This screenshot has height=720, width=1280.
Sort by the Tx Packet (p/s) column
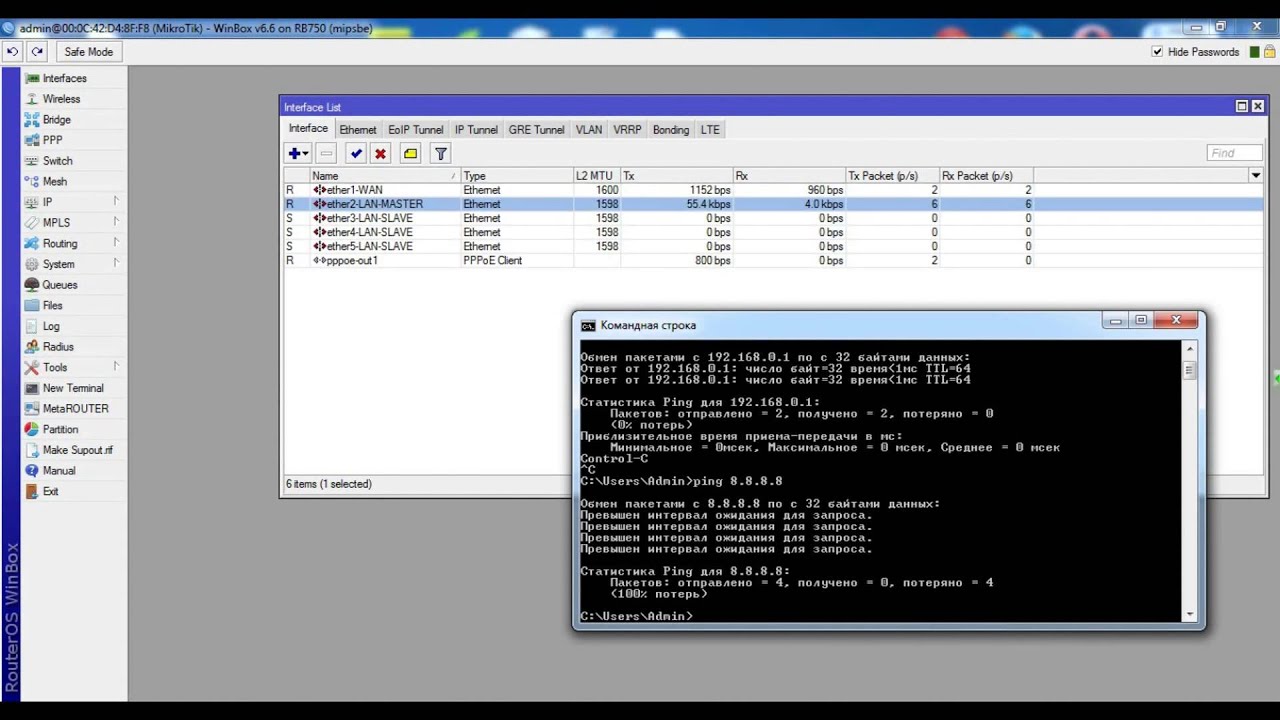(x=892, y=176)
